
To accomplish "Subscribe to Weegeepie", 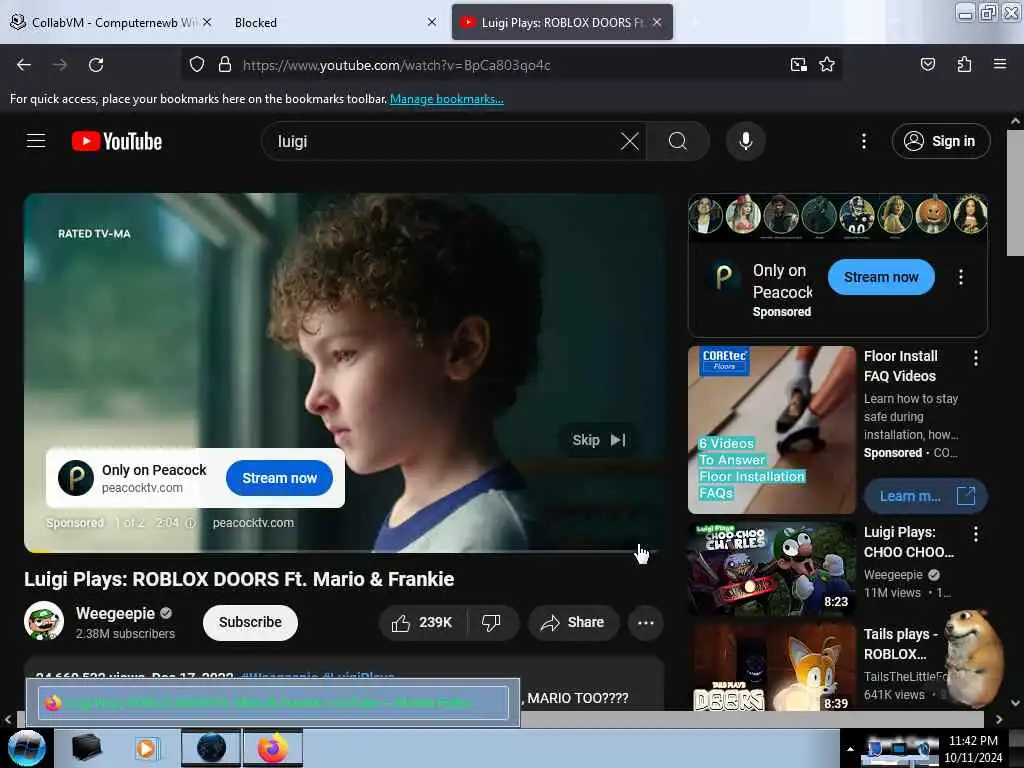I will (x=250, y=622).
